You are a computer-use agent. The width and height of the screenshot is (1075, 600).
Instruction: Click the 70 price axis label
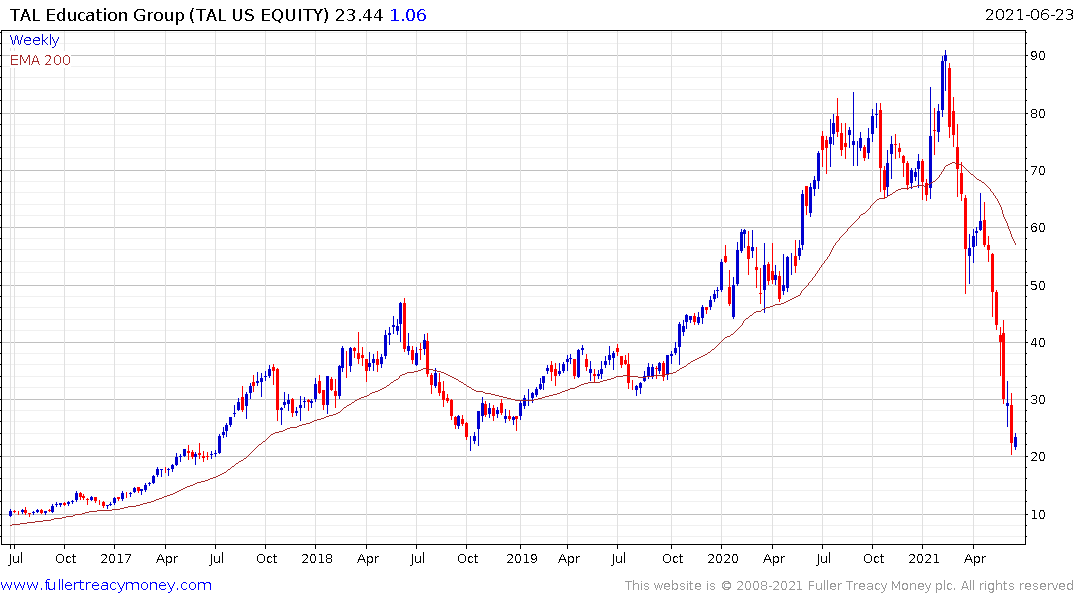1037,170
